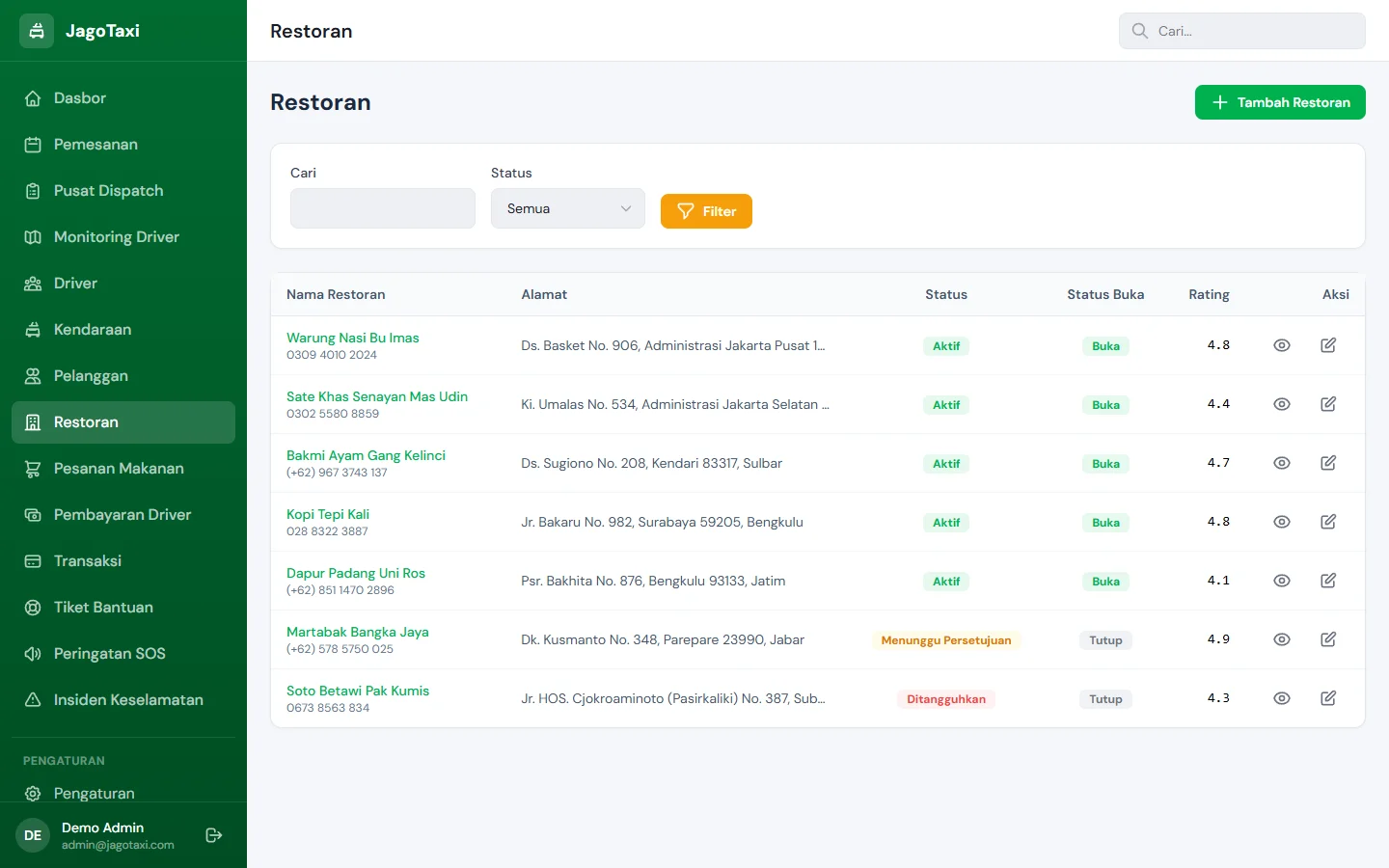Screen dimensions: 1389x868
Task: Open Martabak Bangka Jaya restaurant link
Action: [x=358, y=632]
